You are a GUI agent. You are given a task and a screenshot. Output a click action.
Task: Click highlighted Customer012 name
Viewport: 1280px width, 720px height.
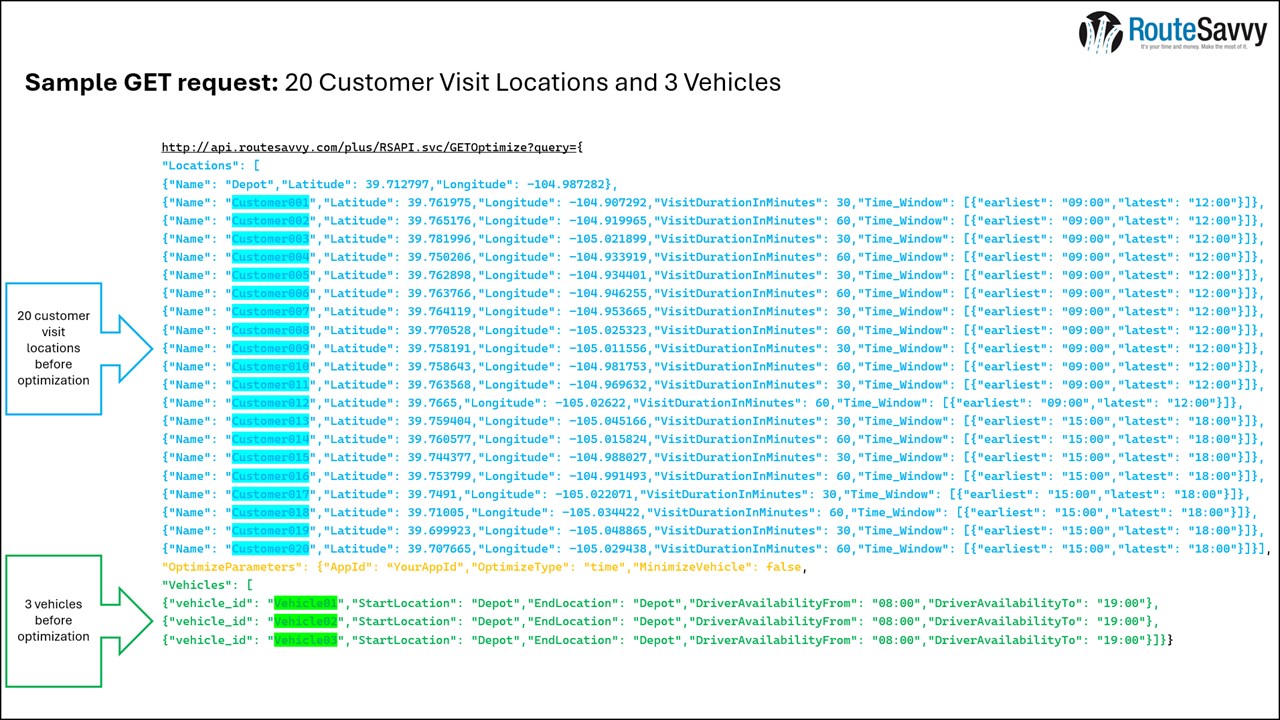click(271, 403)
